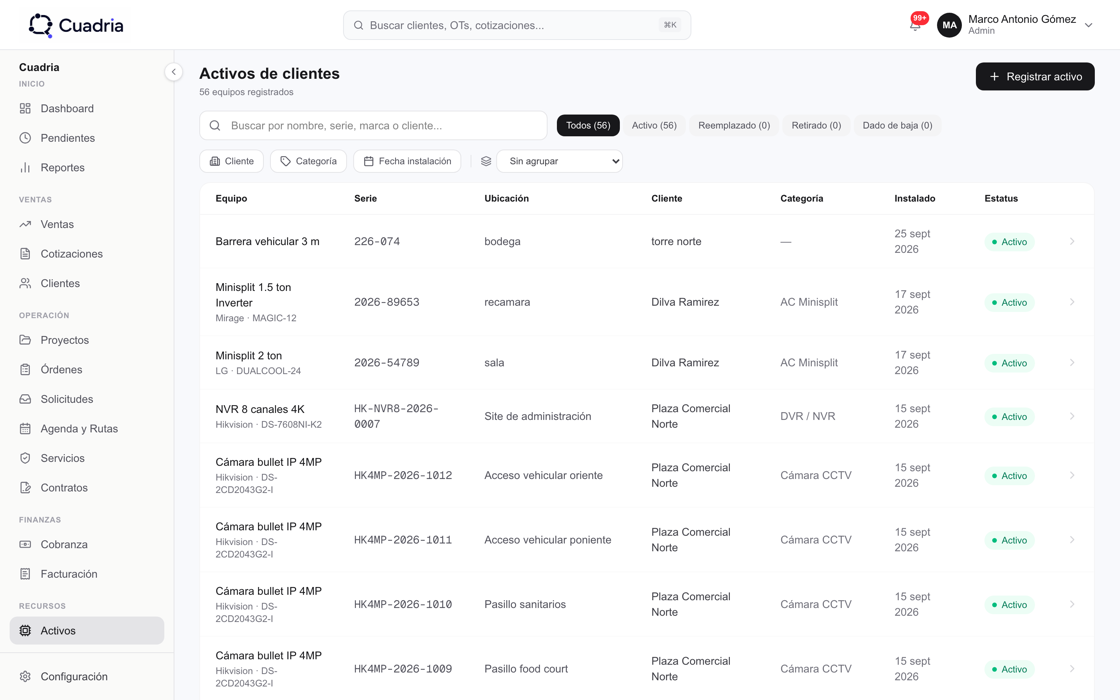Click the Cotizaciones document icon
The height and width of the screenshot is (700, 1120).
pos(25,254)
